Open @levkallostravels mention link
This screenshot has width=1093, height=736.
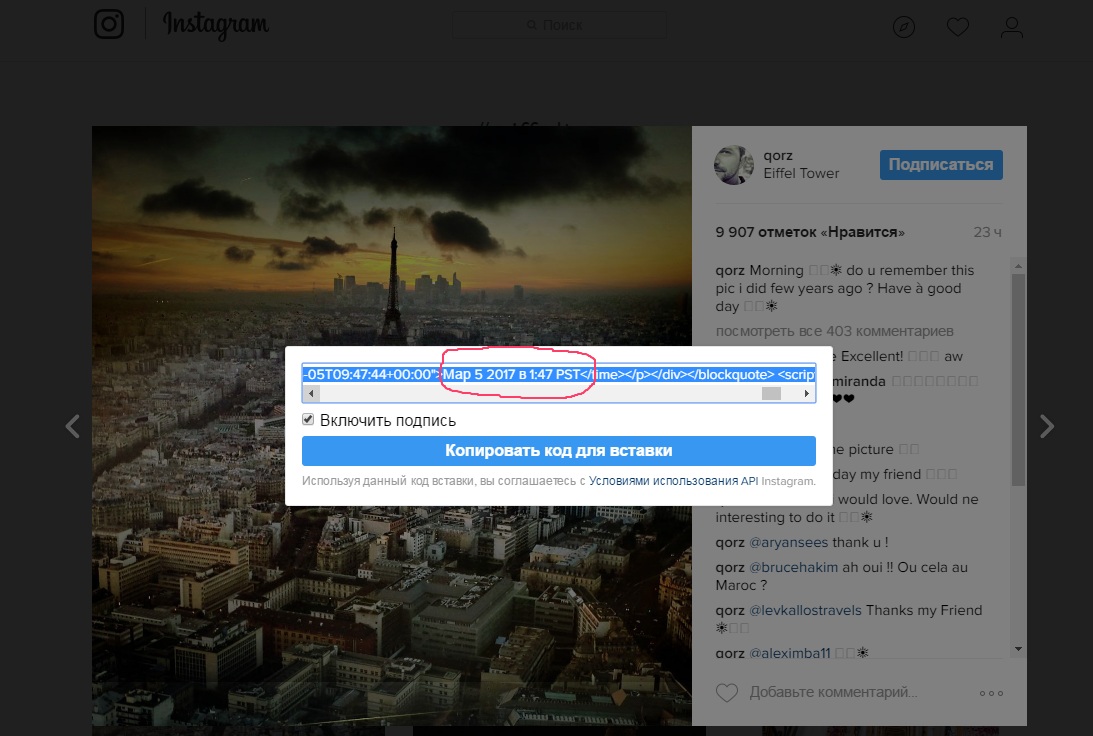(805, 611)
